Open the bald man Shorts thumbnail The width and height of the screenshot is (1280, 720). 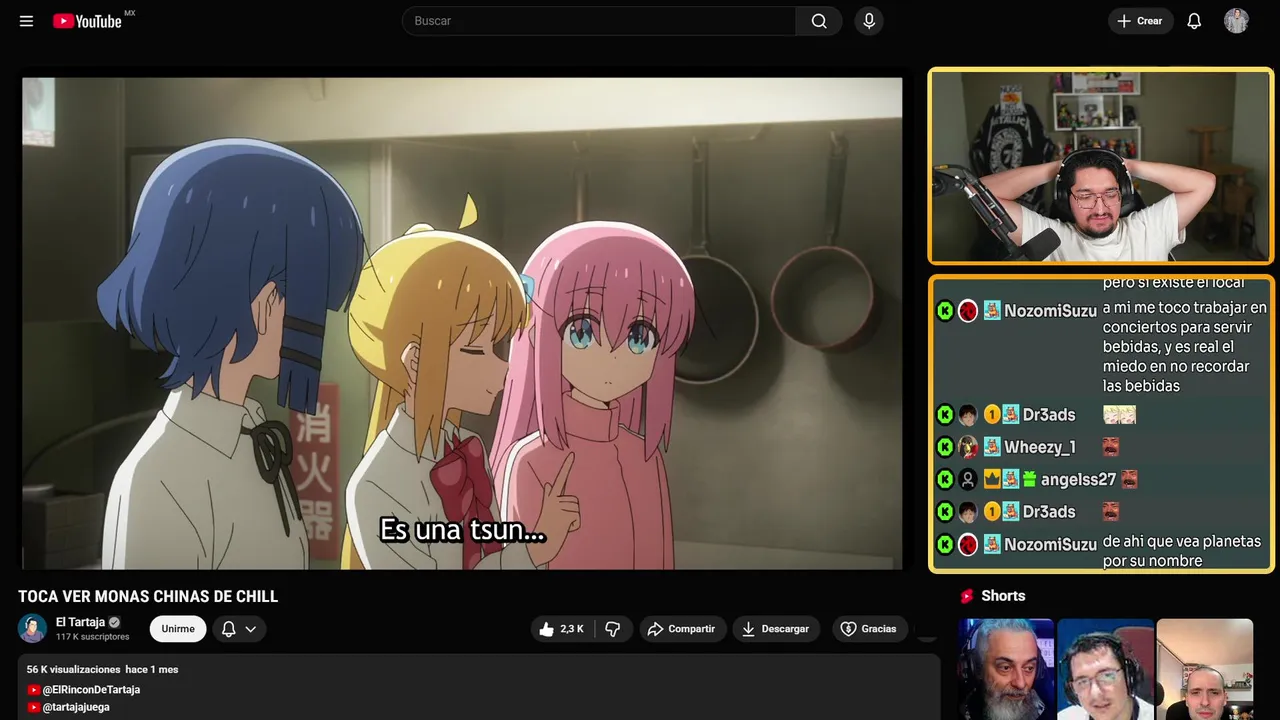click(1204, 669)
